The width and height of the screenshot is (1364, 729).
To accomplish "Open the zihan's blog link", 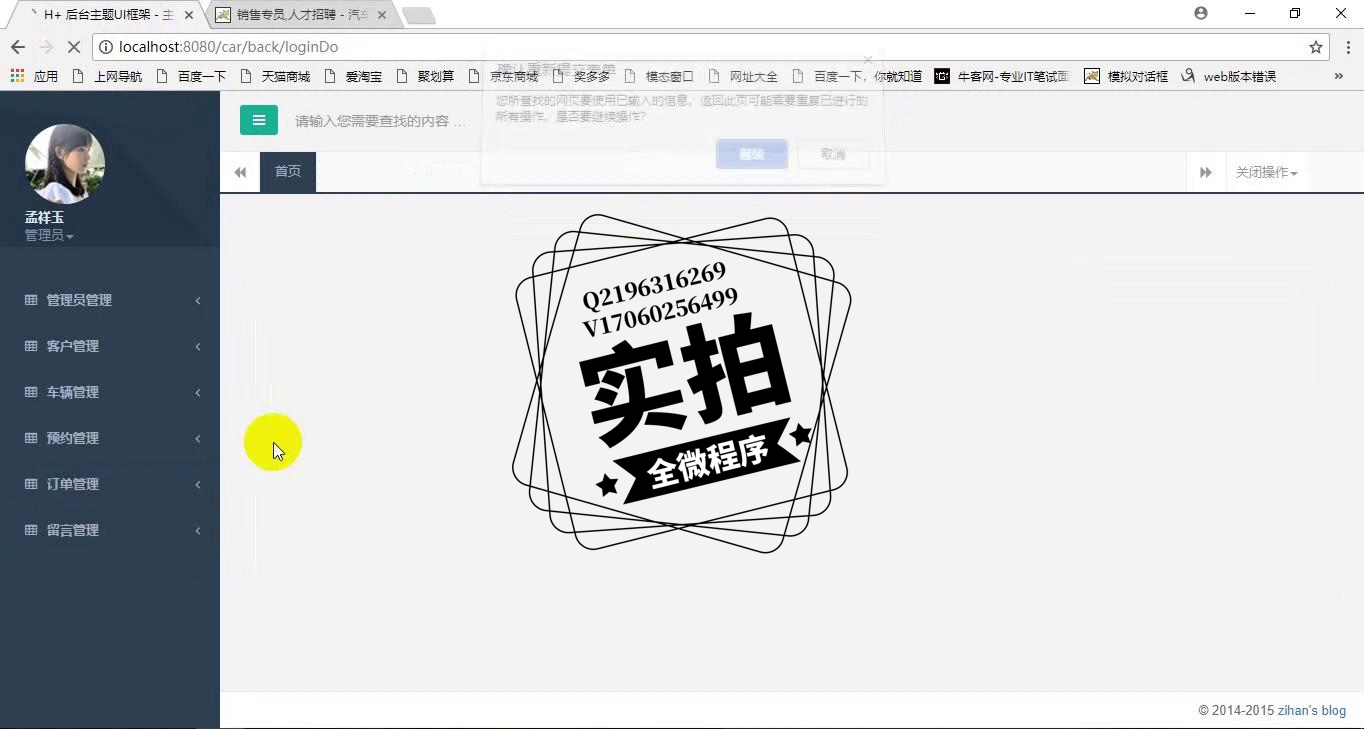I will click(x=1312, y=711).
